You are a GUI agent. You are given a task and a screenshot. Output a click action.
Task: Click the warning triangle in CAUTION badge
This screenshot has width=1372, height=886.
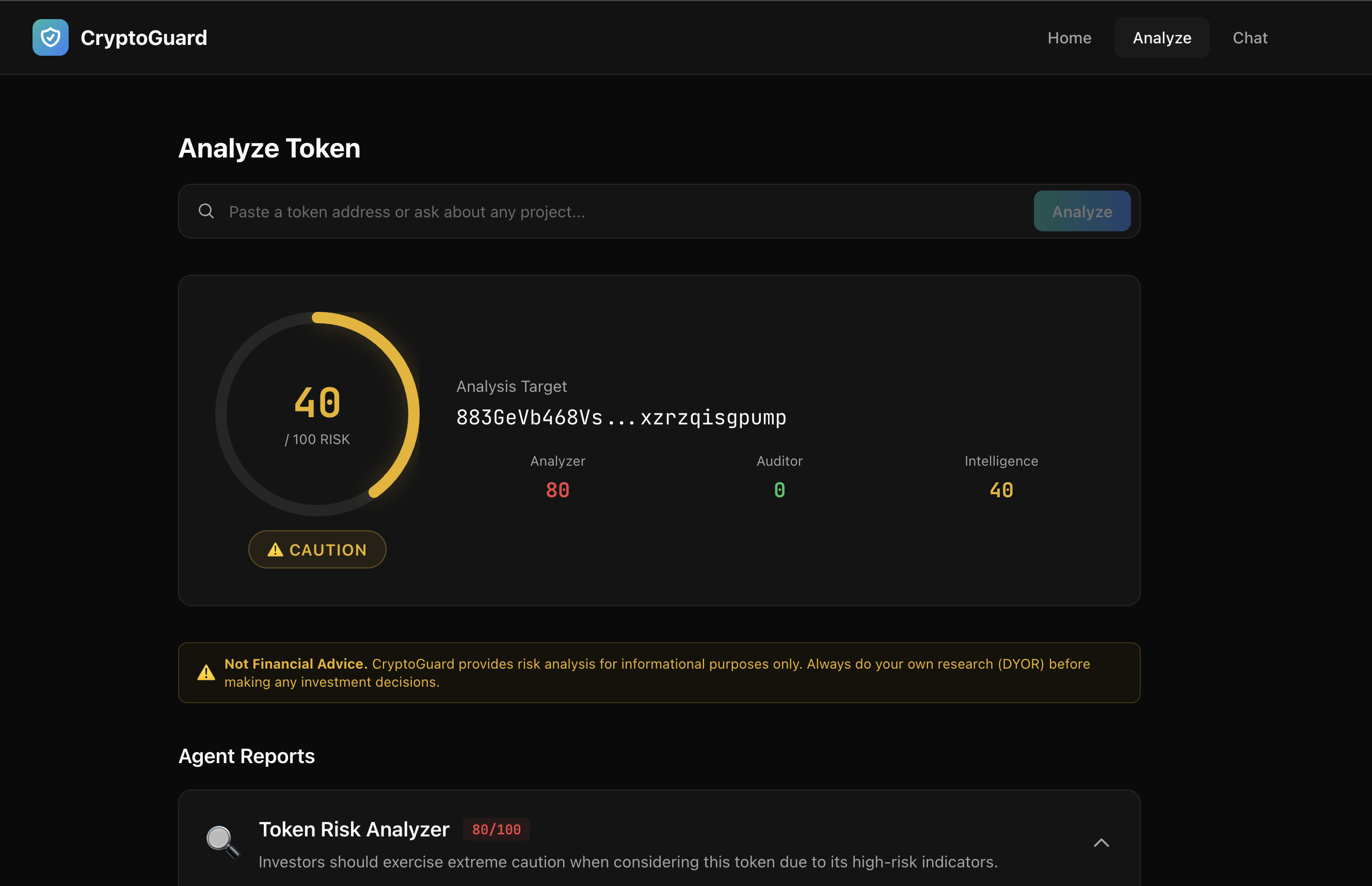pyautogui.click(x=276, y=550)
